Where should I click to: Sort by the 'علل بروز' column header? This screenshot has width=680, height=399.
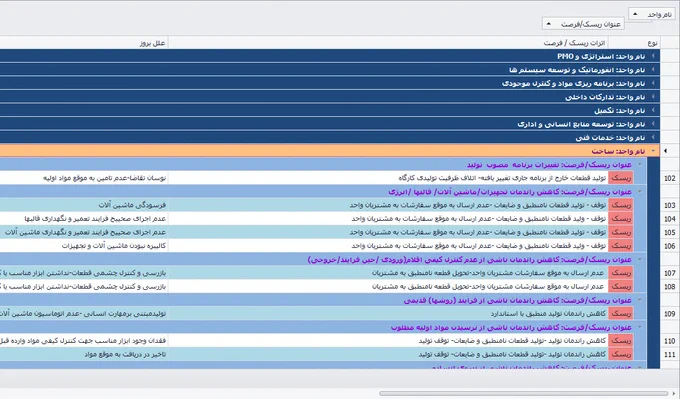tap(84, 43)
